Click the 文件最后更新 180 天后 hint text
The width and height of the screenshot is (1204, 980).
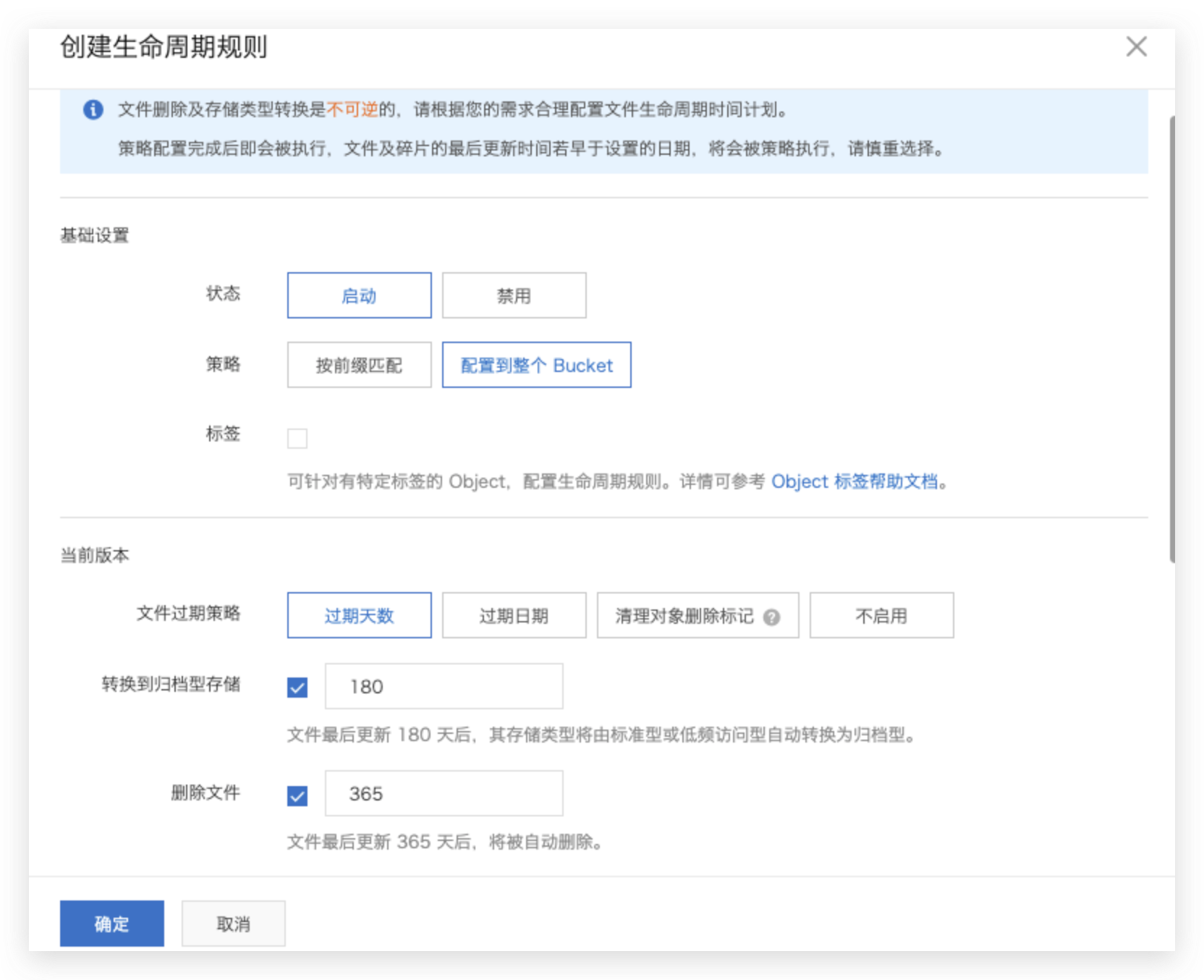[x=602, y=735]
